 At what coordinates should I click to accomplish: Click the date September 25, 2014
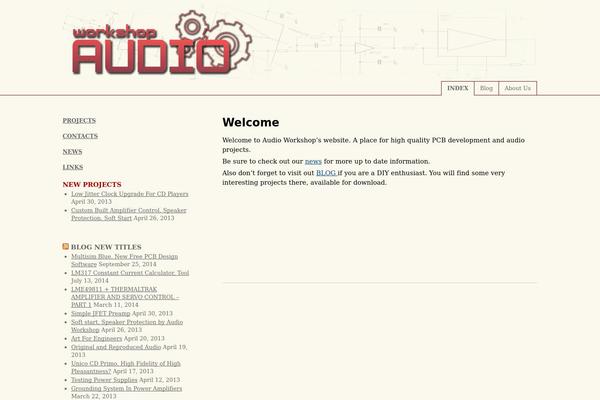coord(127,264)
